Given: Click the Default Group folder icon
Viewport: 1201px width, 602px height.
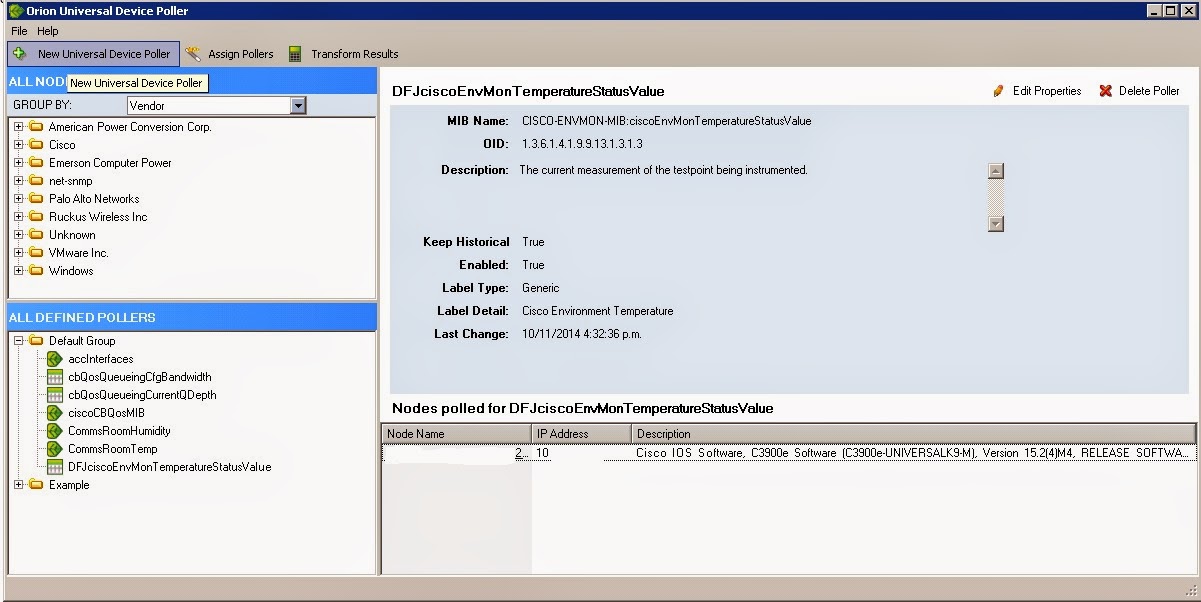Looking at the screenshot, I should tap(36, 341).
